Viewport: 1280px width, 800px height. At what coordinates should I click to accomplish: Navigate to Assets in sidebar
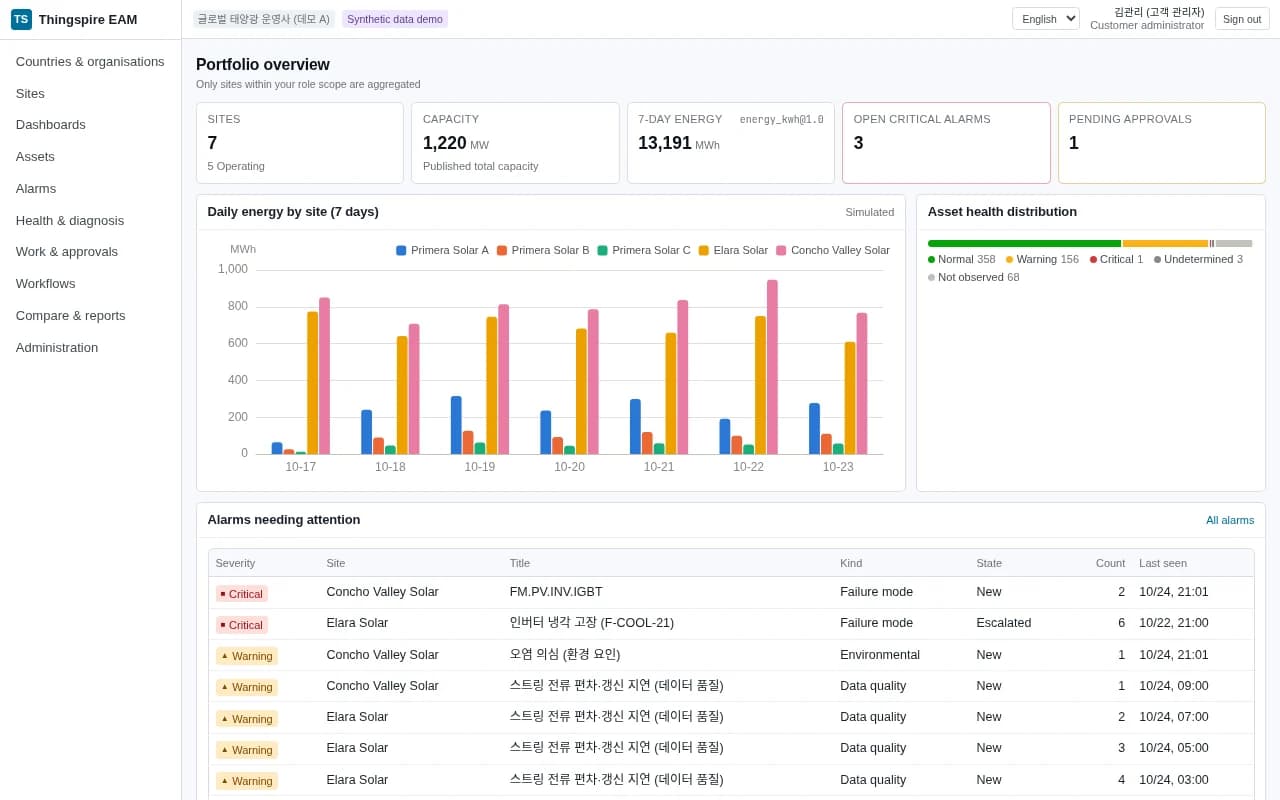[35, 157]
